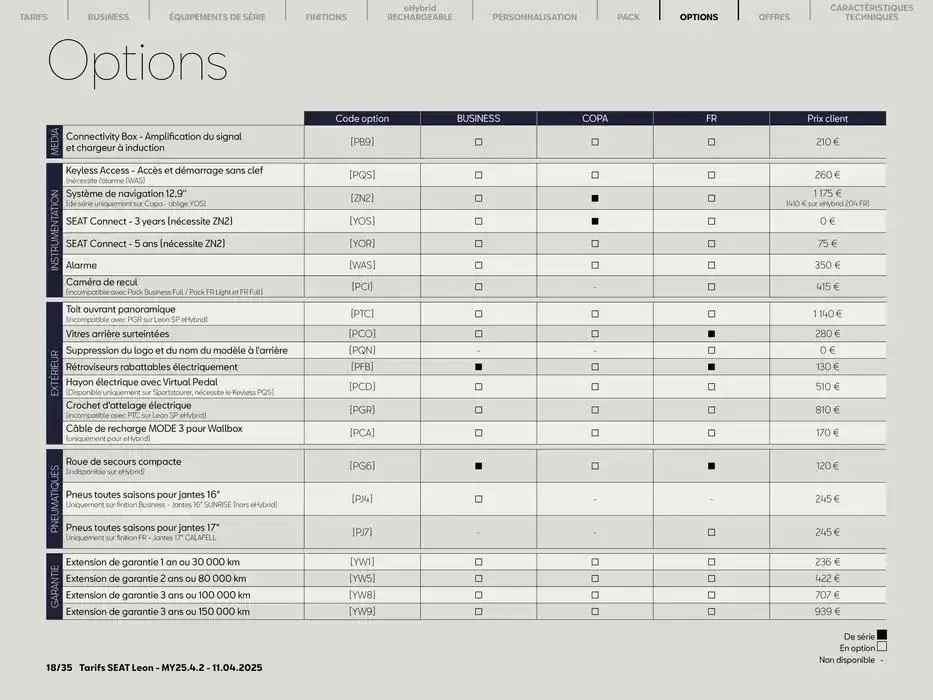Switch to the PERSONNALISATION tab

click(534, 16)
